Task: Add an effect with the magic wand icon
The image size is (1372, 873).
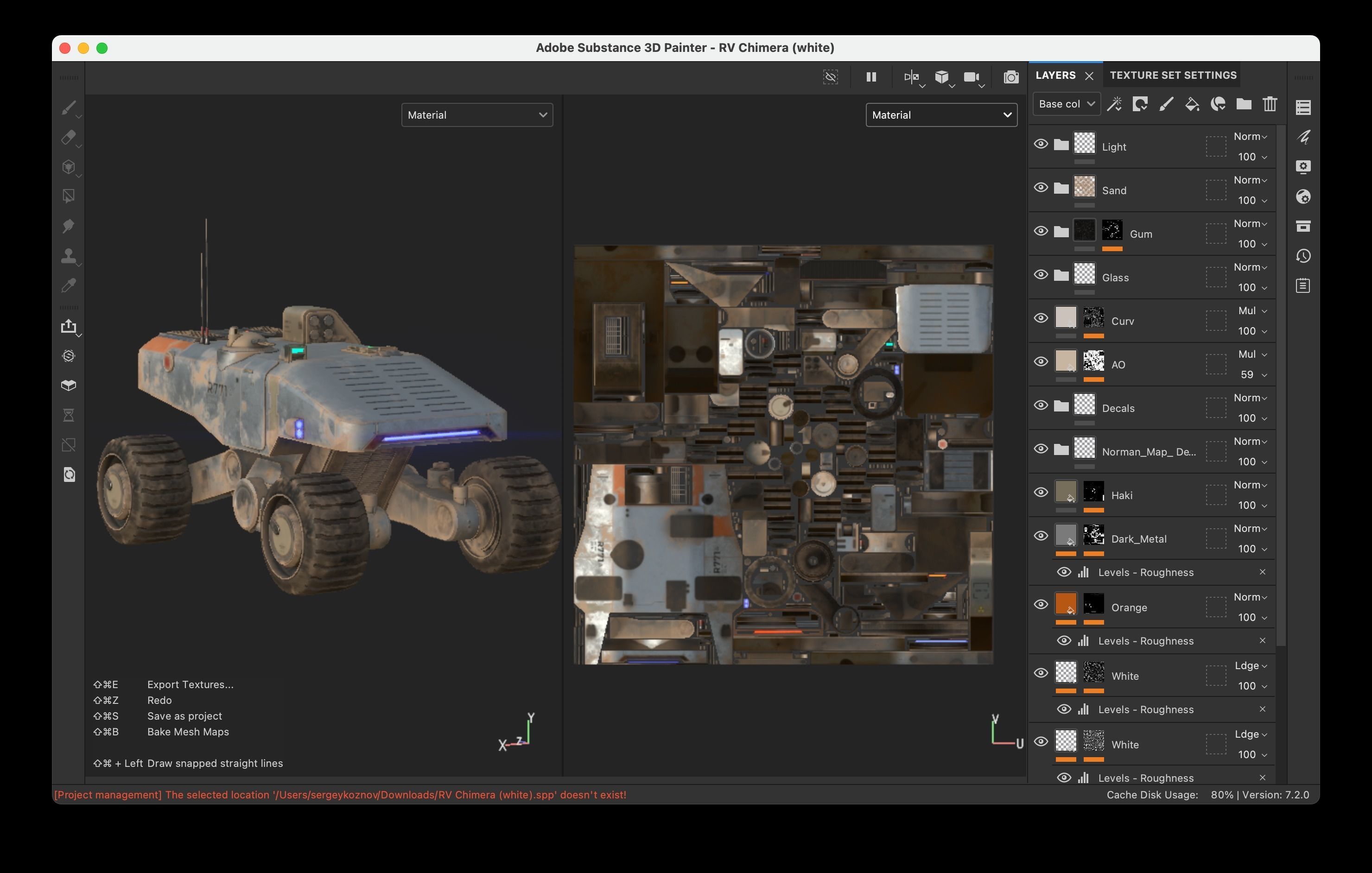Action: coord(1114,104)
